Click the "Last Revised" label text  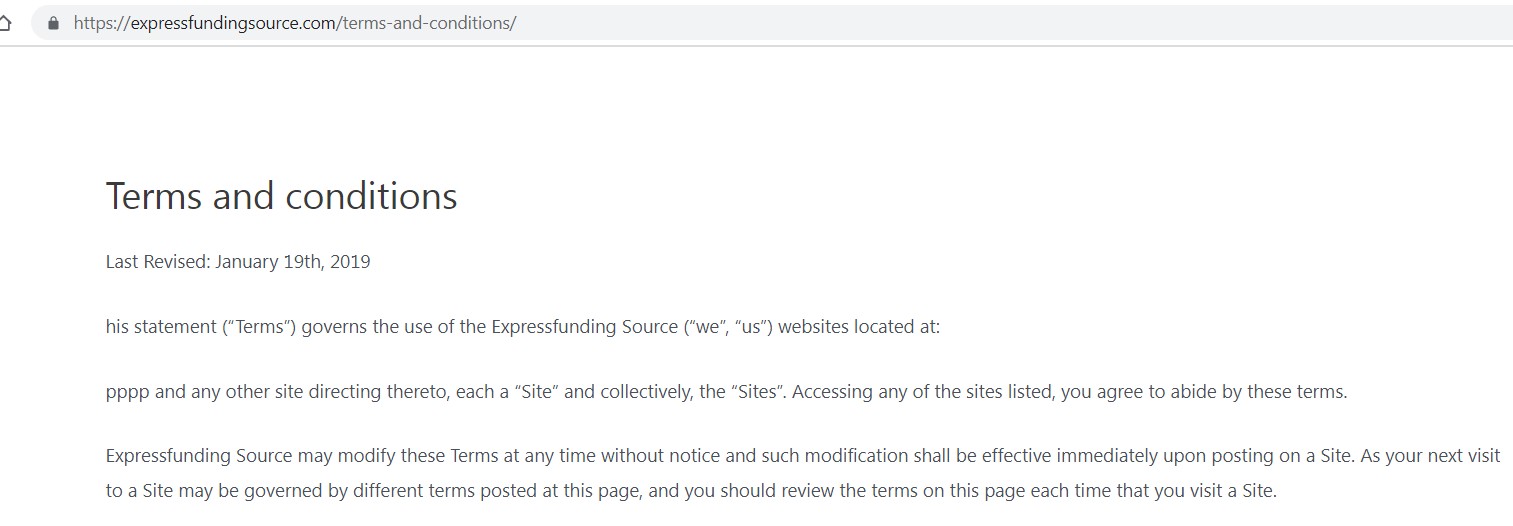pos(158,262)
